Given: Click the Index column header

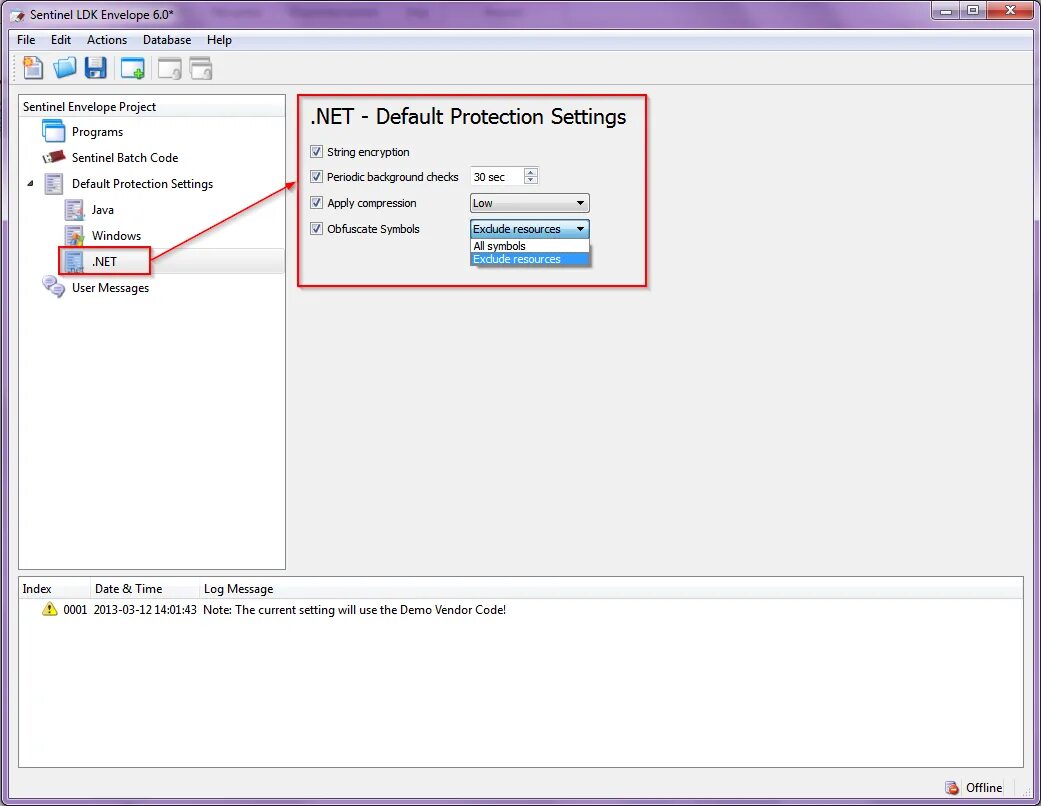Looking at the screenshot, I should tap(54, 588).
